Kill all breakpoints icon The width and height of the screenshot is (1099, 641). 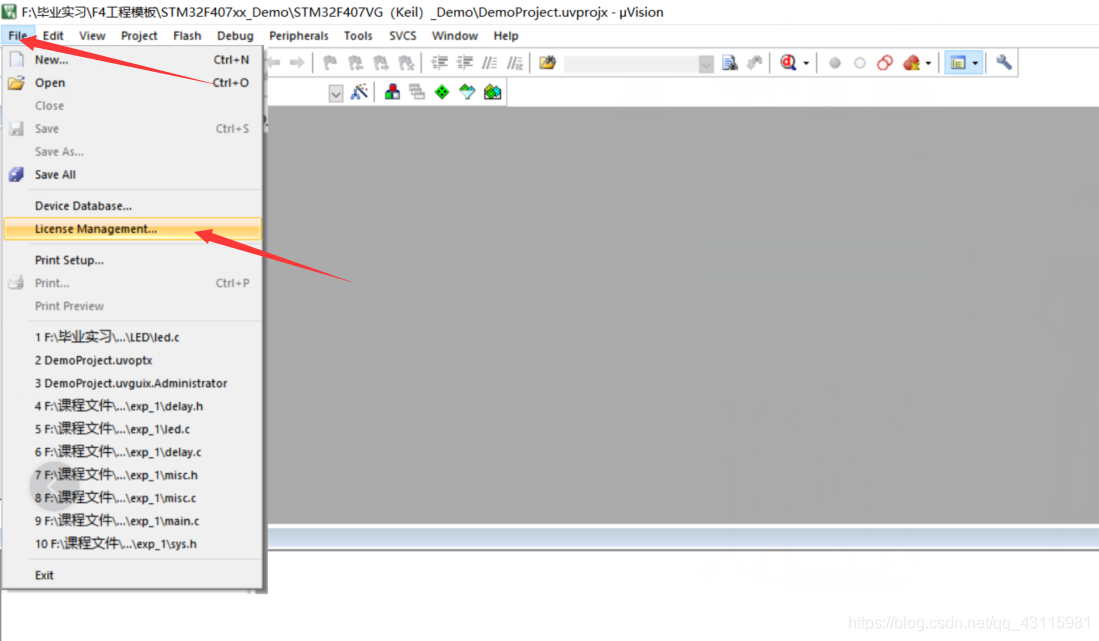911,63
